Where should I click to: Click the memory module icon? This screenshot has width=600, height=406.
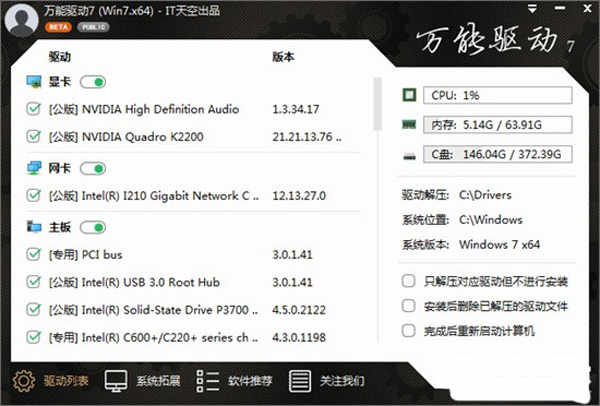click(409, 124)
